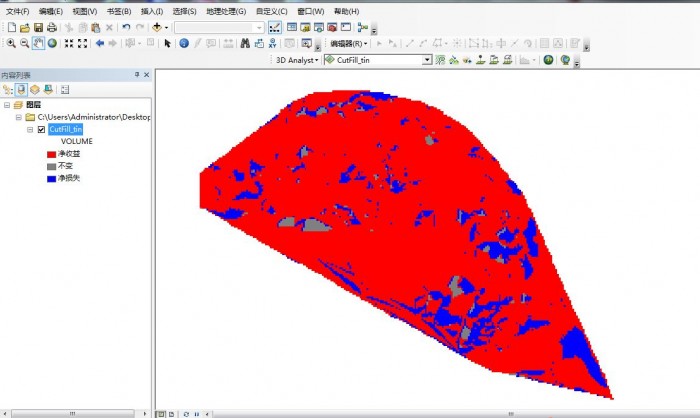Viewport: 700px width, 418px height.
Task: Open the 3D Analyst dropdown menu
Action: (296, 60)
